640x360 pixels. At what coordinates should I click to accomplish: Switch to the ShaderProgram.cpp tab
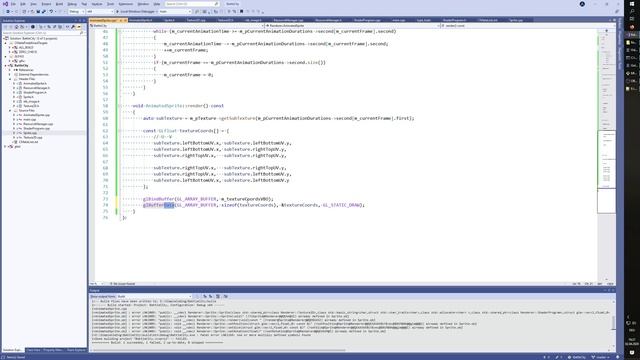click(x=367, y=20)
